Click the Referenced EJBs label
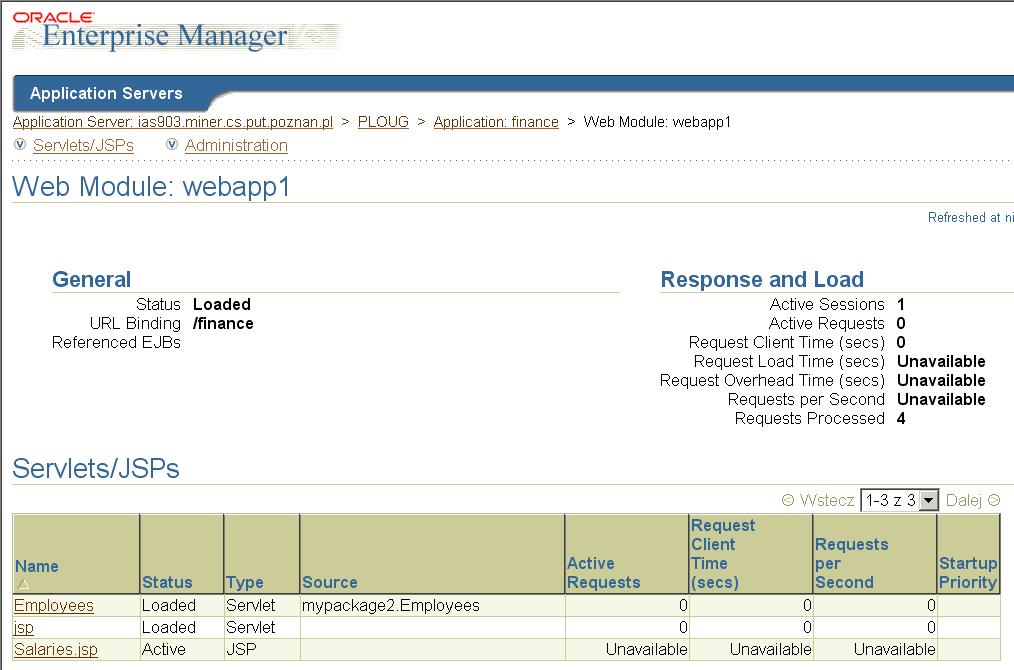The width and height of the screenshot is (1014, 670). pos(116,342)
